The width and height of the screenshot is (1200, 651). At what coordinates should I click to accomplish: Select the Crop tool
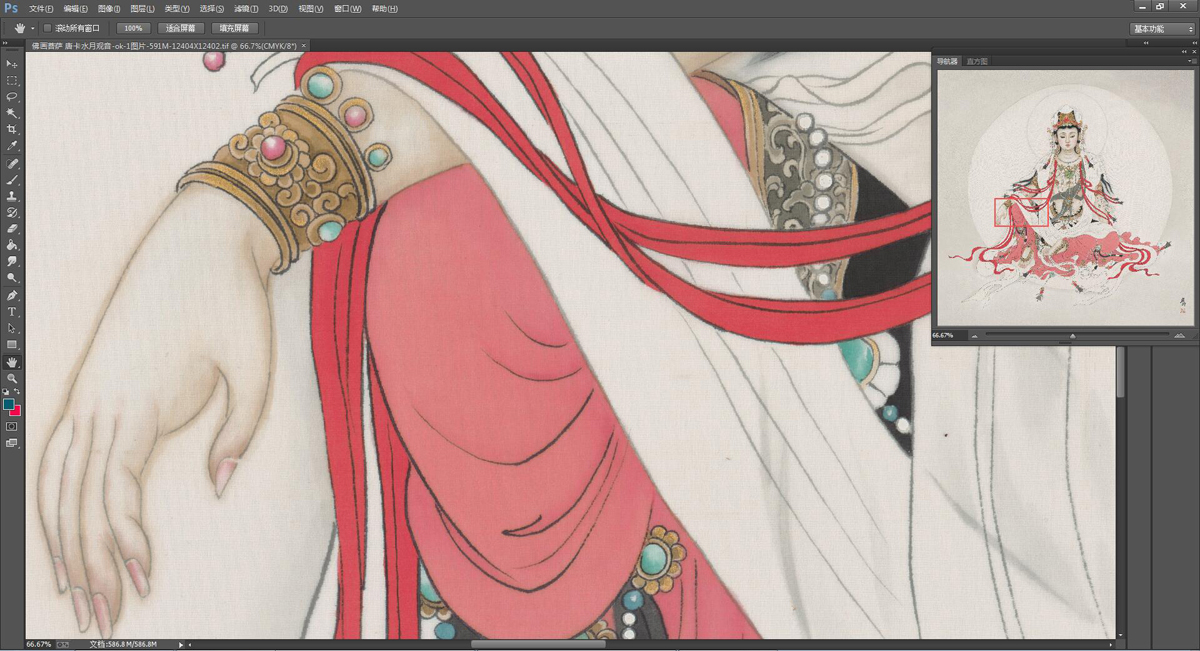click(12, 130)
